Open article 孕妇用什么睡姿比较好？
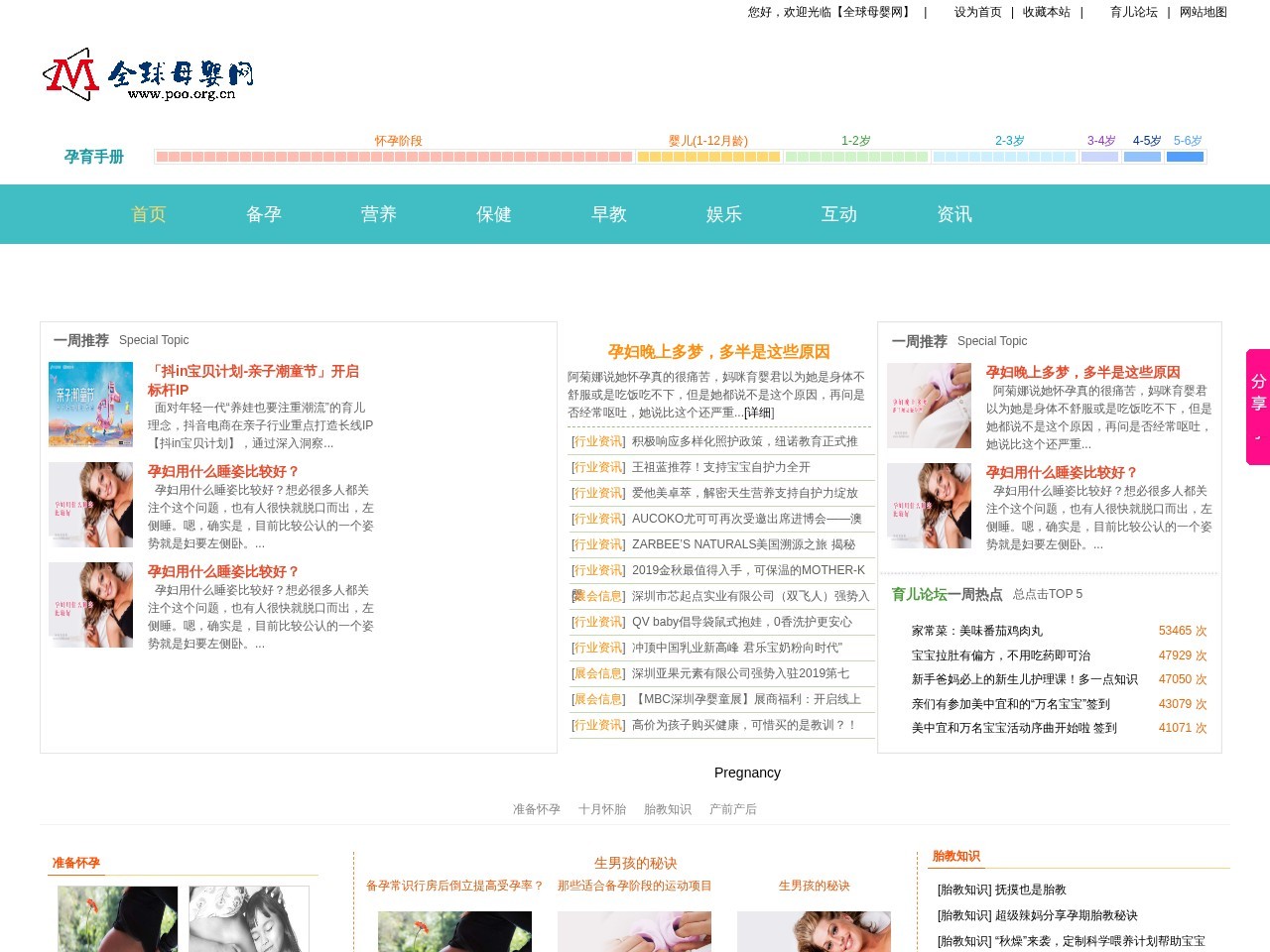The height and width of the screenshot is (952, 1270). pos(221,472)
